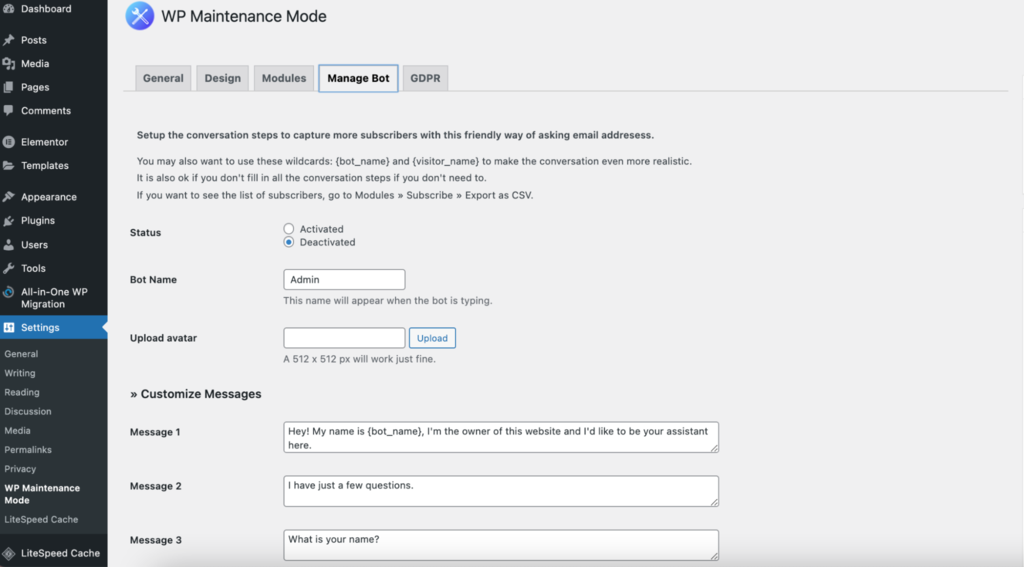The image size is (1024, 567).
Task: Click the Bot Name input field
Action: pyautogui.click(x=344, y=280)
